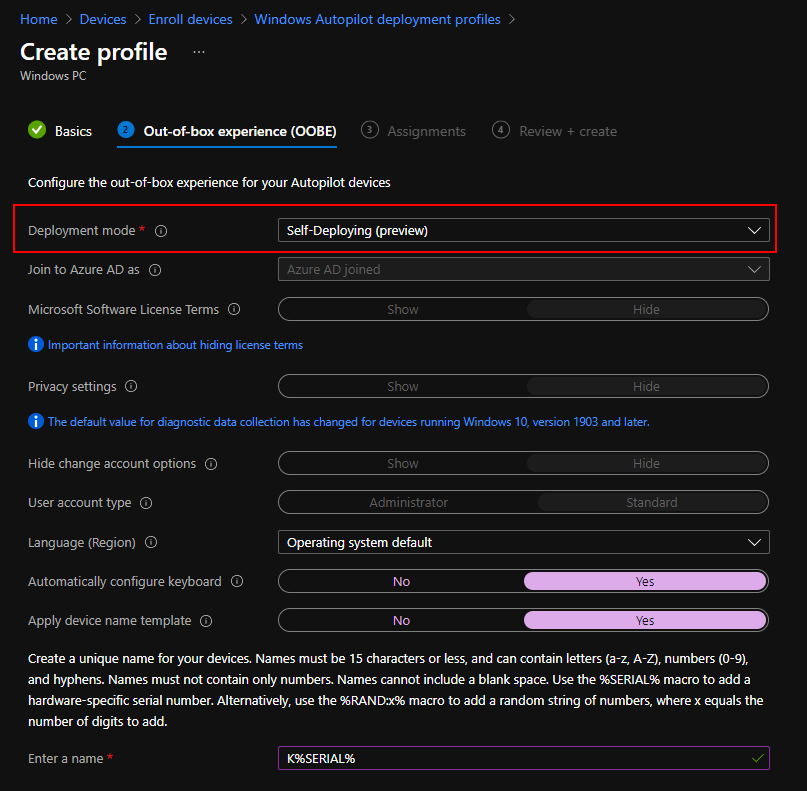
Task: Expand the Language (Region) dropdown
Action: 522,543
